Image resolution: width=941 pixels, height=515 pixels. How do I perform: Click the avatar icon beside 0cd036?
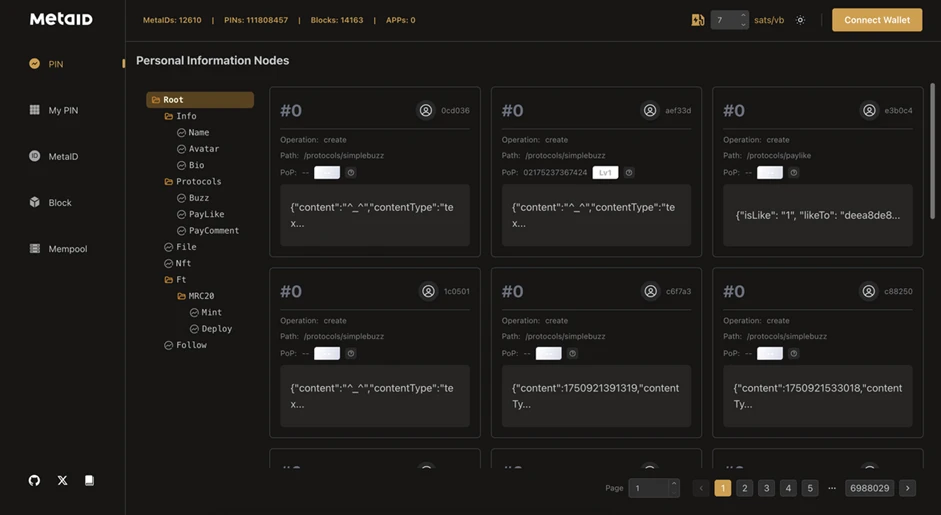[x=426, y=111]
